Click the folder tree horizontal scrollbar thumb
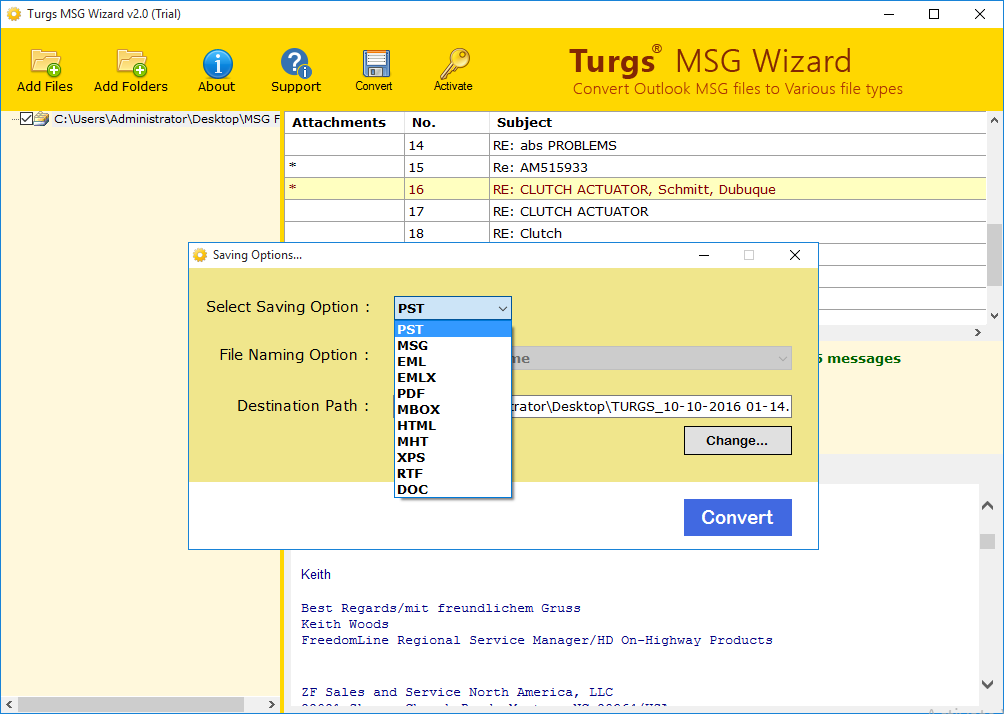Image resolution: width=1004 pixels, height=714 pixels. click(131, 704)
